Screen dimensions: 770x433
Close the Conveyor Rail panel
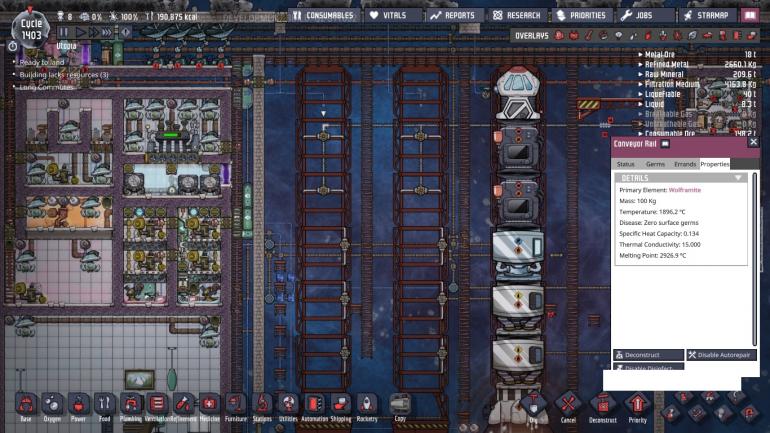[x=753, y=142]
